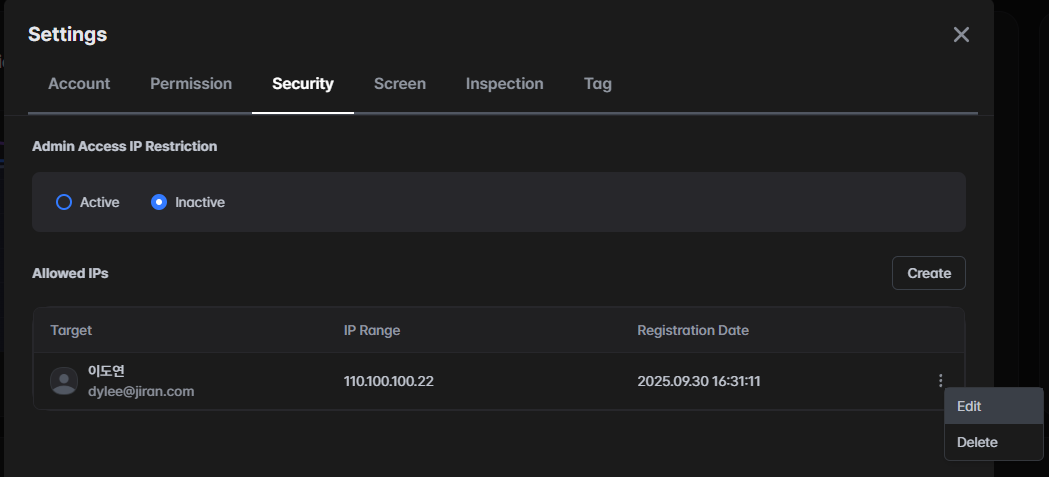Image resolution: width=1049 pixels, height=477 pixels.
Task: Select the Inactive radio option
Action: click(159, 202)
